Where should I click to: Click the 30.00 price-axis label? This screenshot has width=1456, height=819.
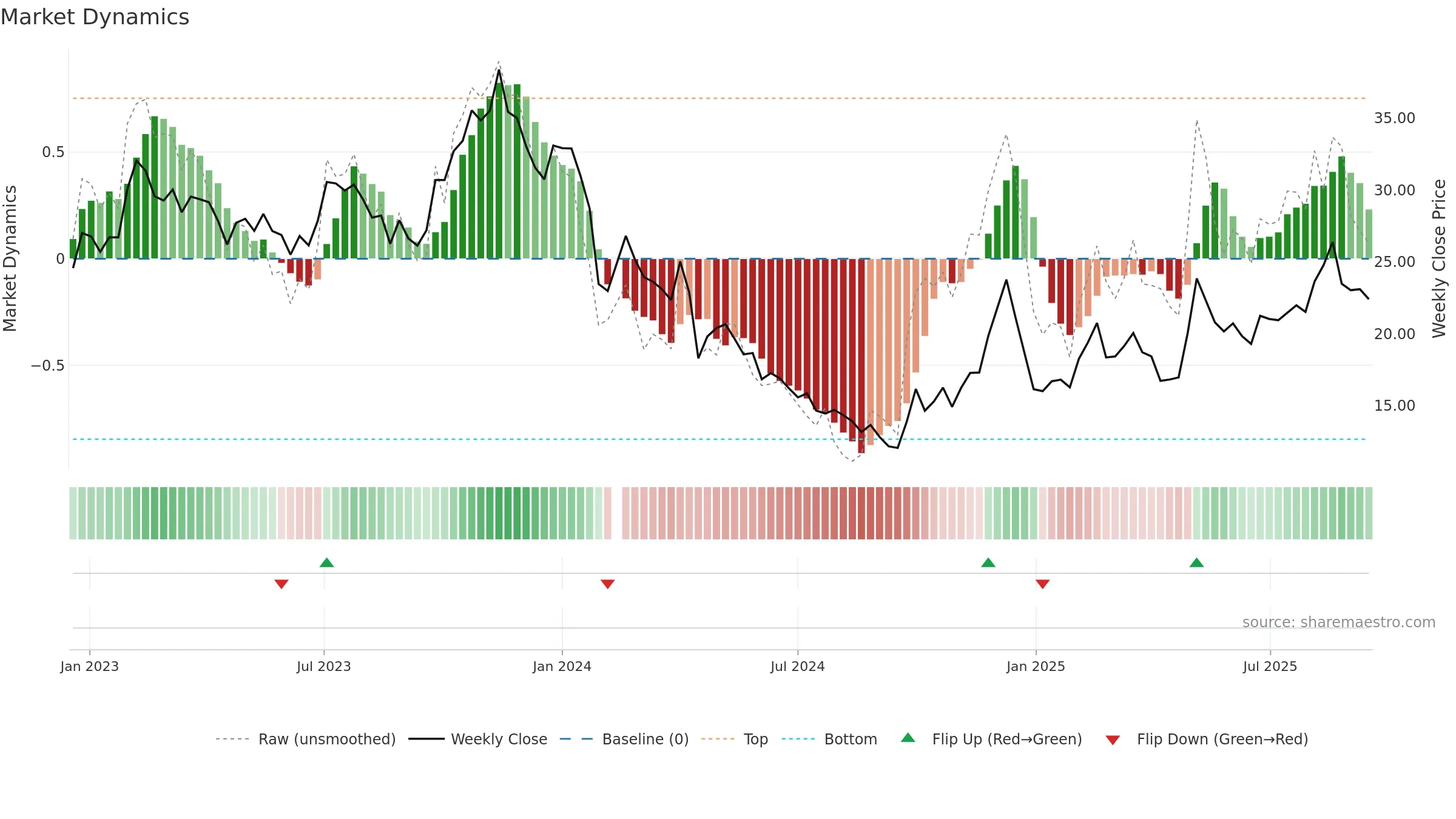pyautogui.click(x=1395, y=190)
